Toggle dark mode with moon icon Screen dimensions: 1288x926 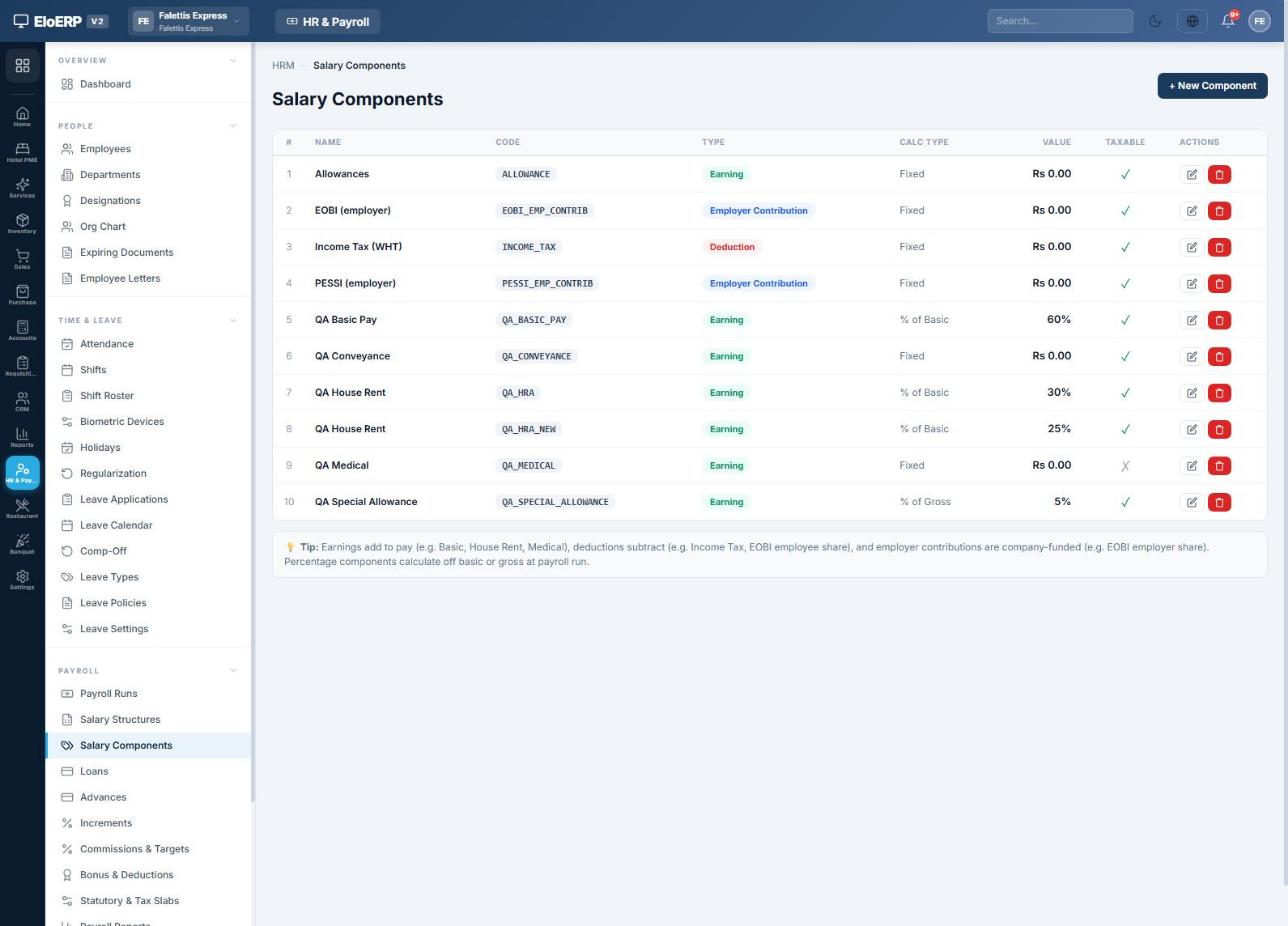[1155, 21]
